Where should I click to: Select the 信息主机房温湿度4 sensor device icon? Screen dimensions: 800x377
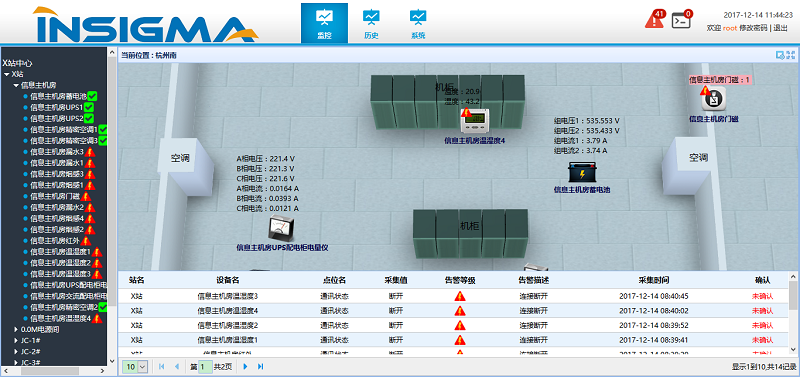(x=476, y=121)
